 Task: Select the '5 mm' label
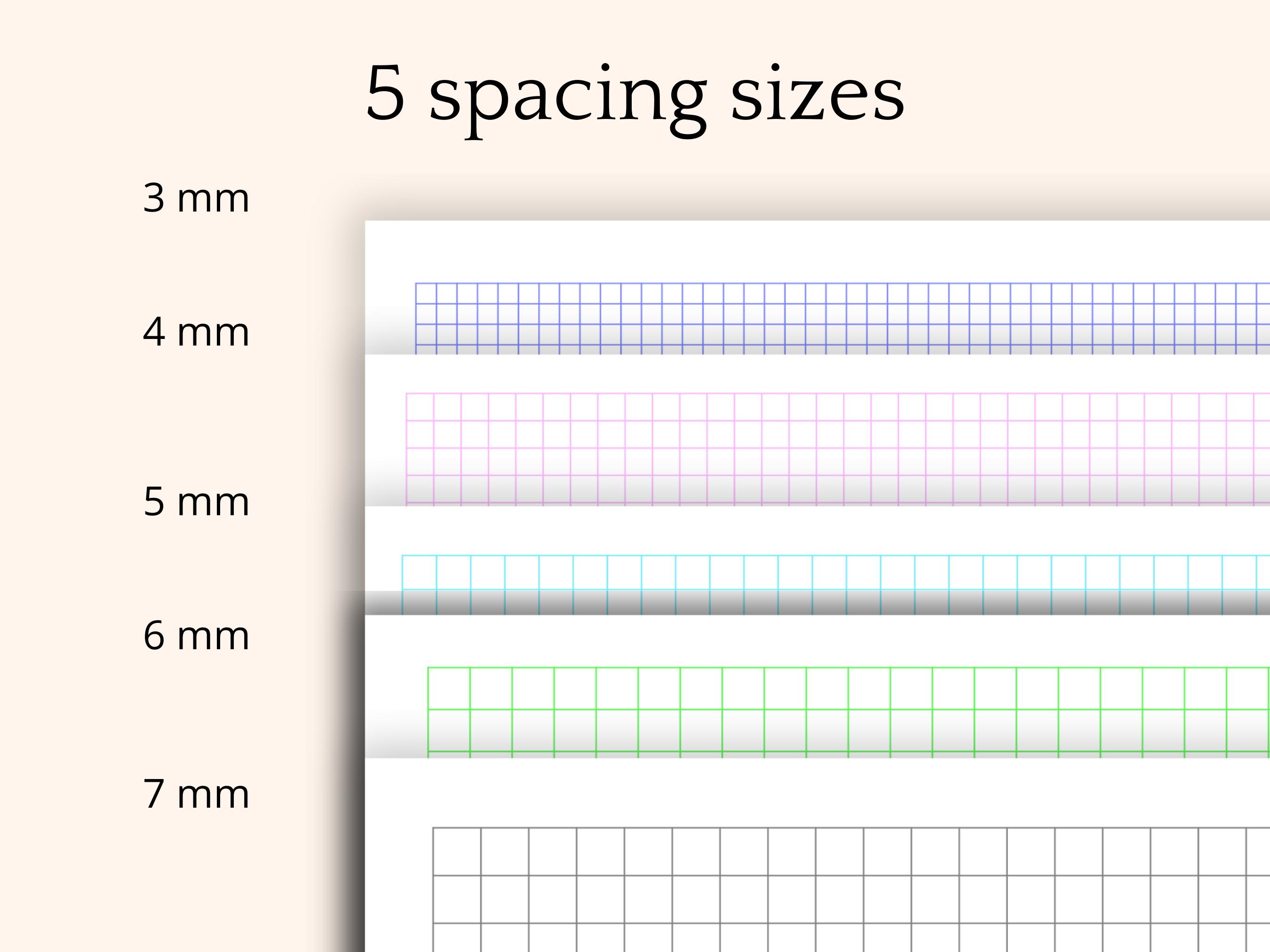pos(196,502)
